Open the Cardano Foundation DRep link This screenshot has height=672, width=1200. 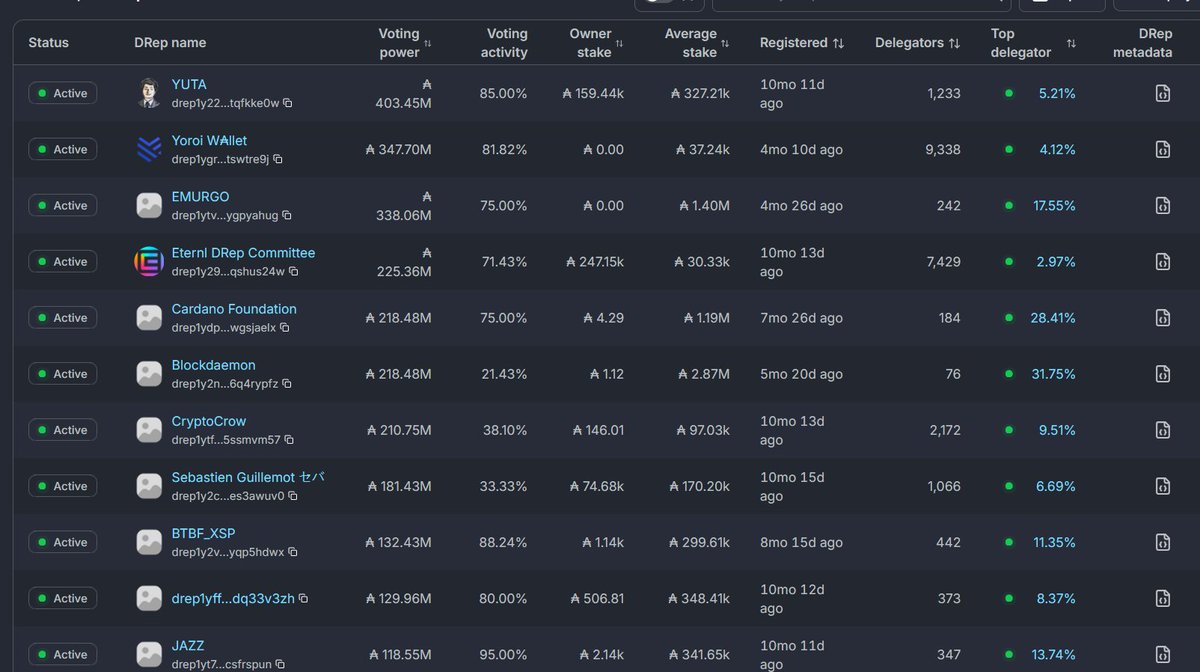[x=234, y=309]
